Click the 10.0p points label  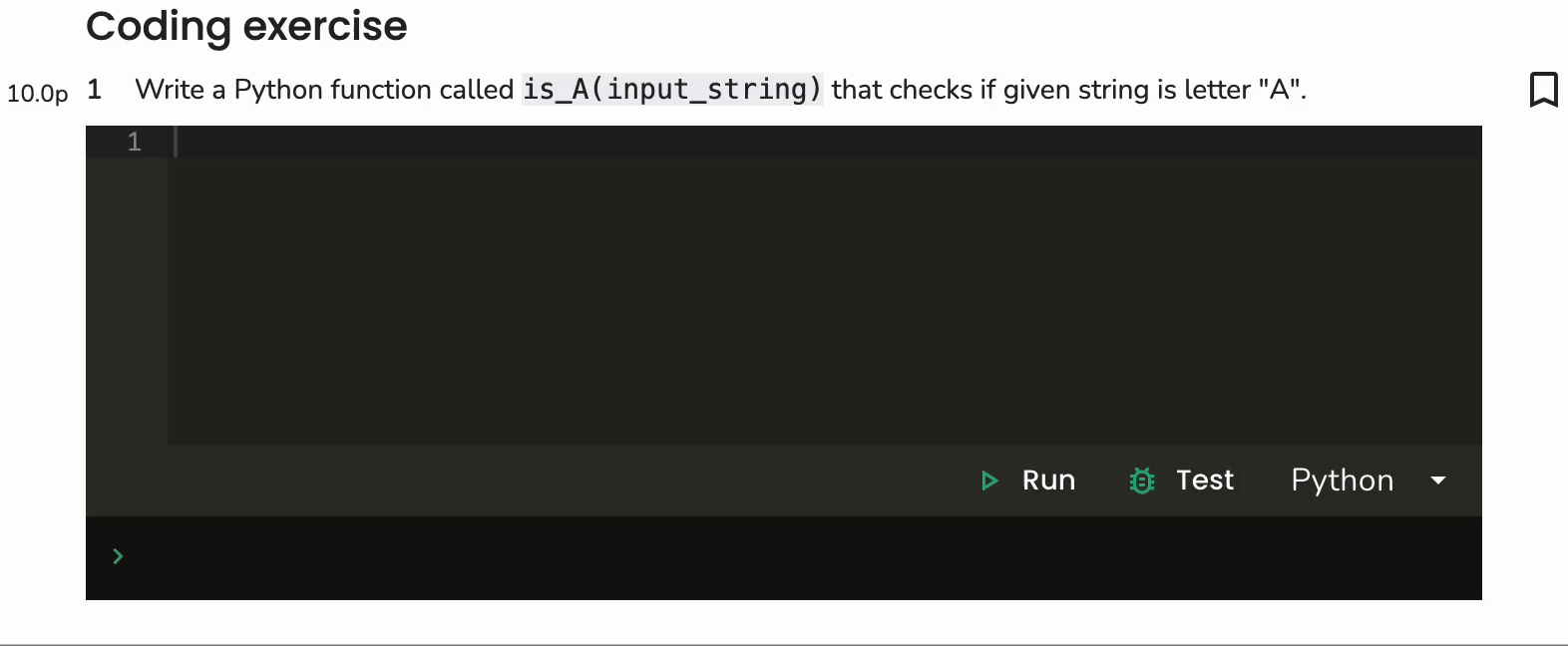(38, 94)
